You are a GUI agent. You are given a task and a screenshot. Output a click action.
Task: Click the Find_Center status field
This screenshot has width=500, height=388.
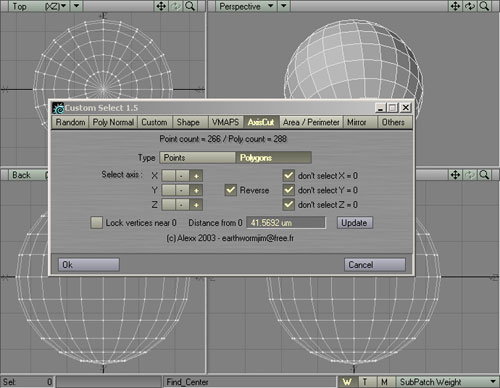coord(250,382)
